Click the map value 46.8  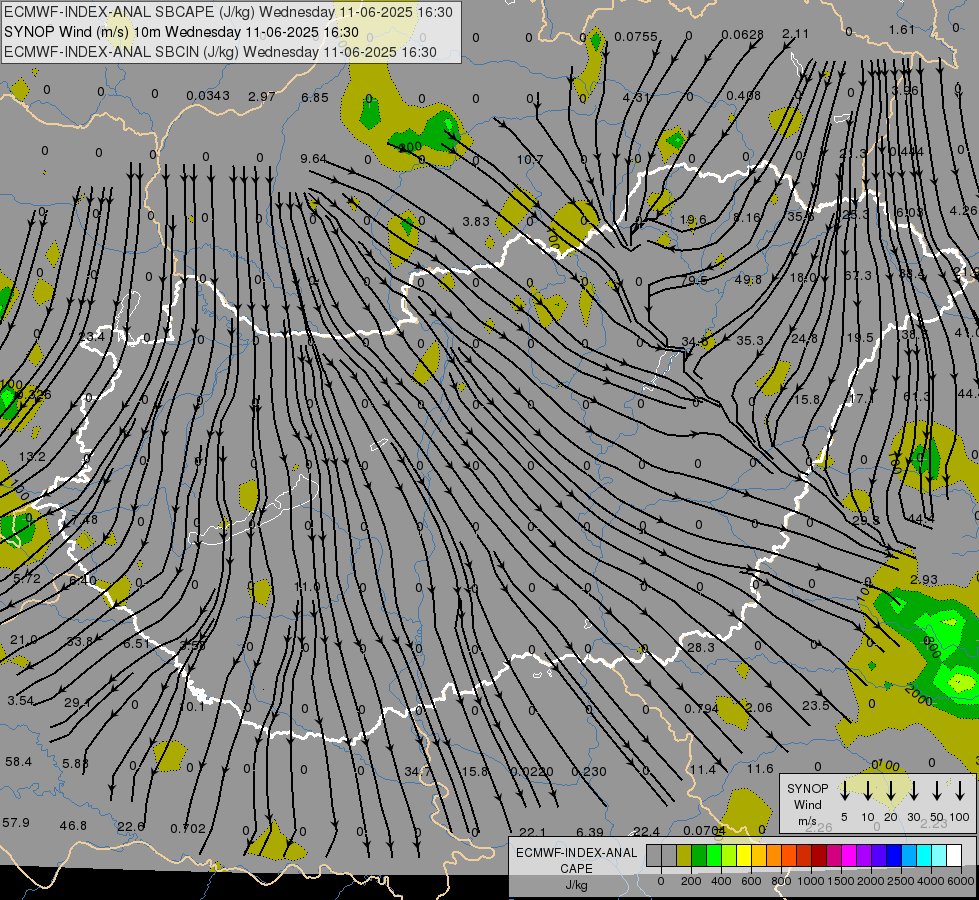pyautogui.click(x=73, y=826)
